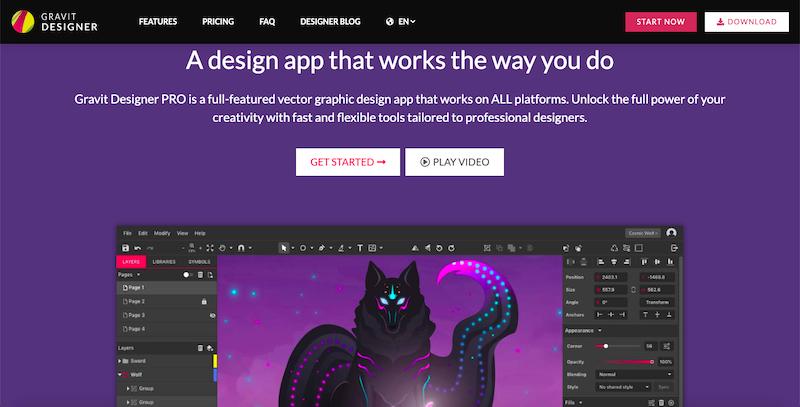The width and height of the screenshot is (800, 407).
Task: Click the flip vertical triangle icon
Action: (x=415, y=248)
